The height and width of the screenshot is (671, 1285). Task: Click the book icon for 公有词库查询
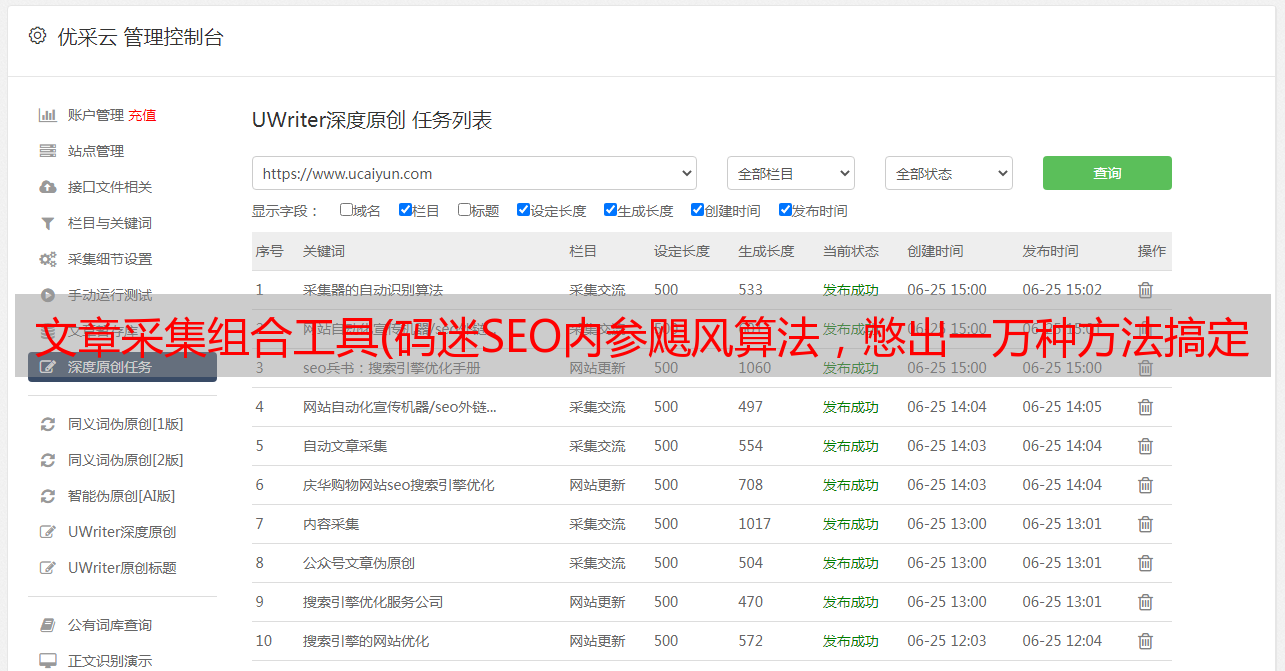(47, 625)
